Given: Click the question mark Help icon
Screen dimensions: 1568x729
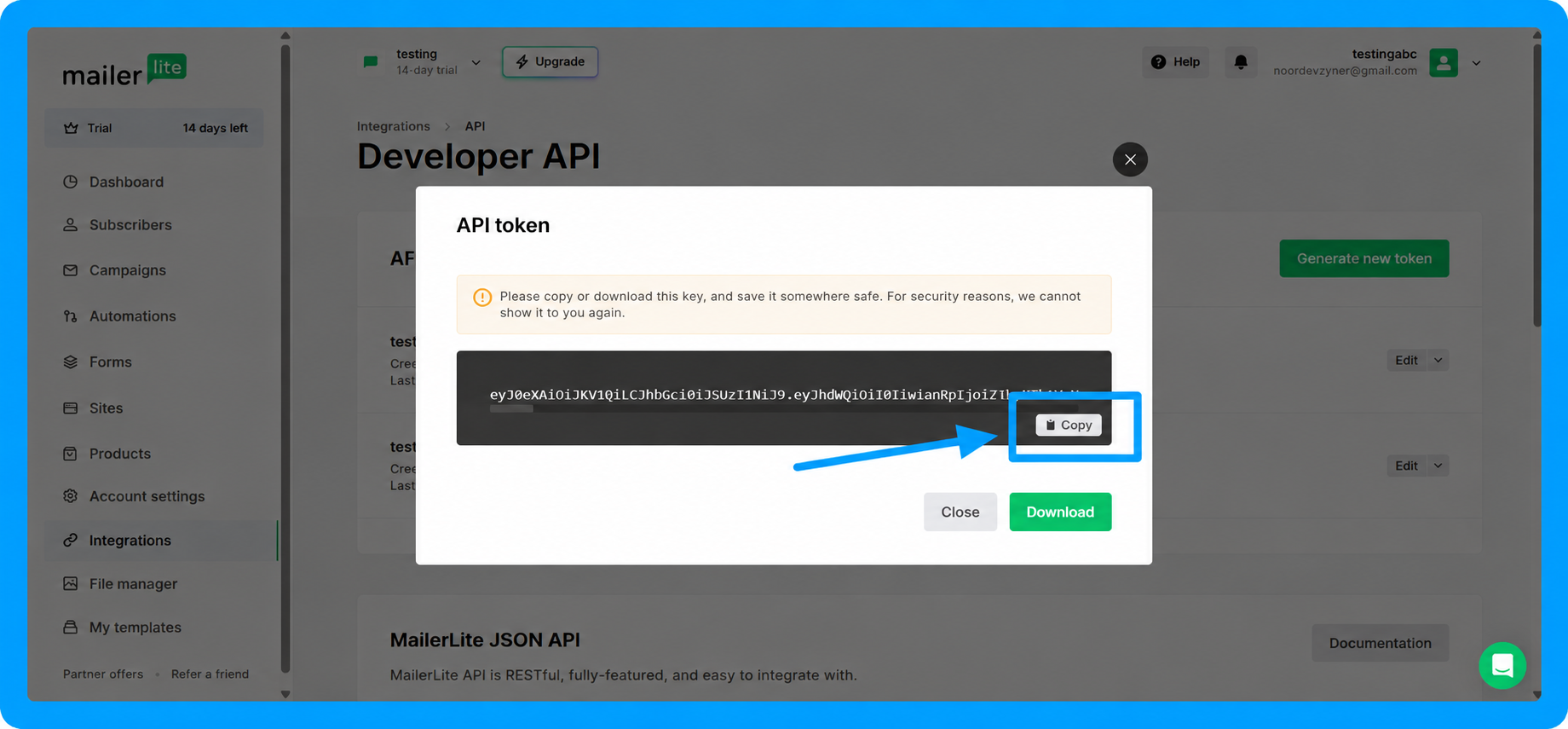Looking at the screenshot, I should [1158, 62].
